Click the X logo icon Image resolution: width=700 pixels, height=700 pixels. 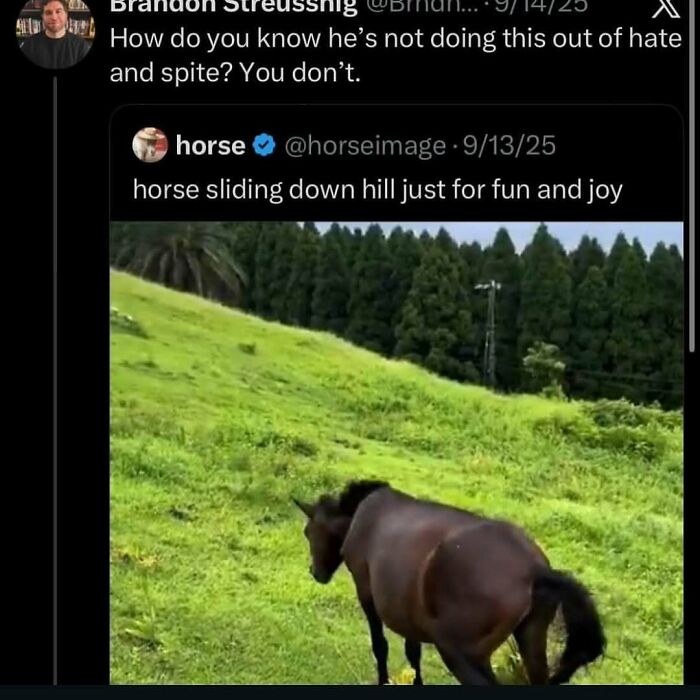664,8
